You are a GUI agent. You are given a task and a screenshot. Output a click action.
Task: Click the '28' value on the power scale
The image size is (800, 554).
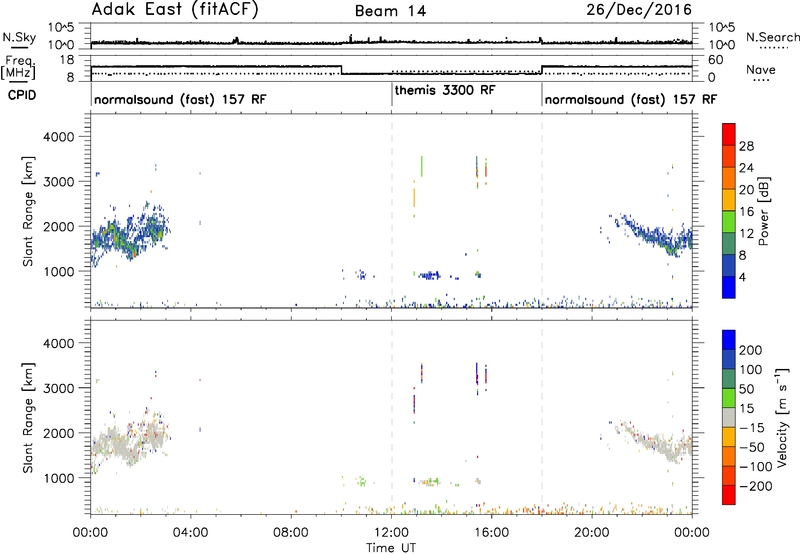coord(746,146)
